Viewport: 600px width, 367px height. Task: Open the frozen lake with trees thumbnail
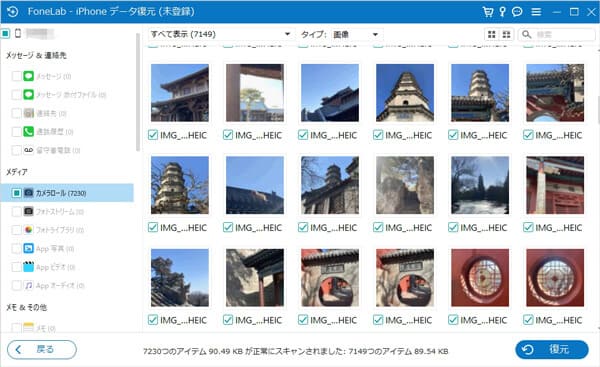tap(480, 185)
